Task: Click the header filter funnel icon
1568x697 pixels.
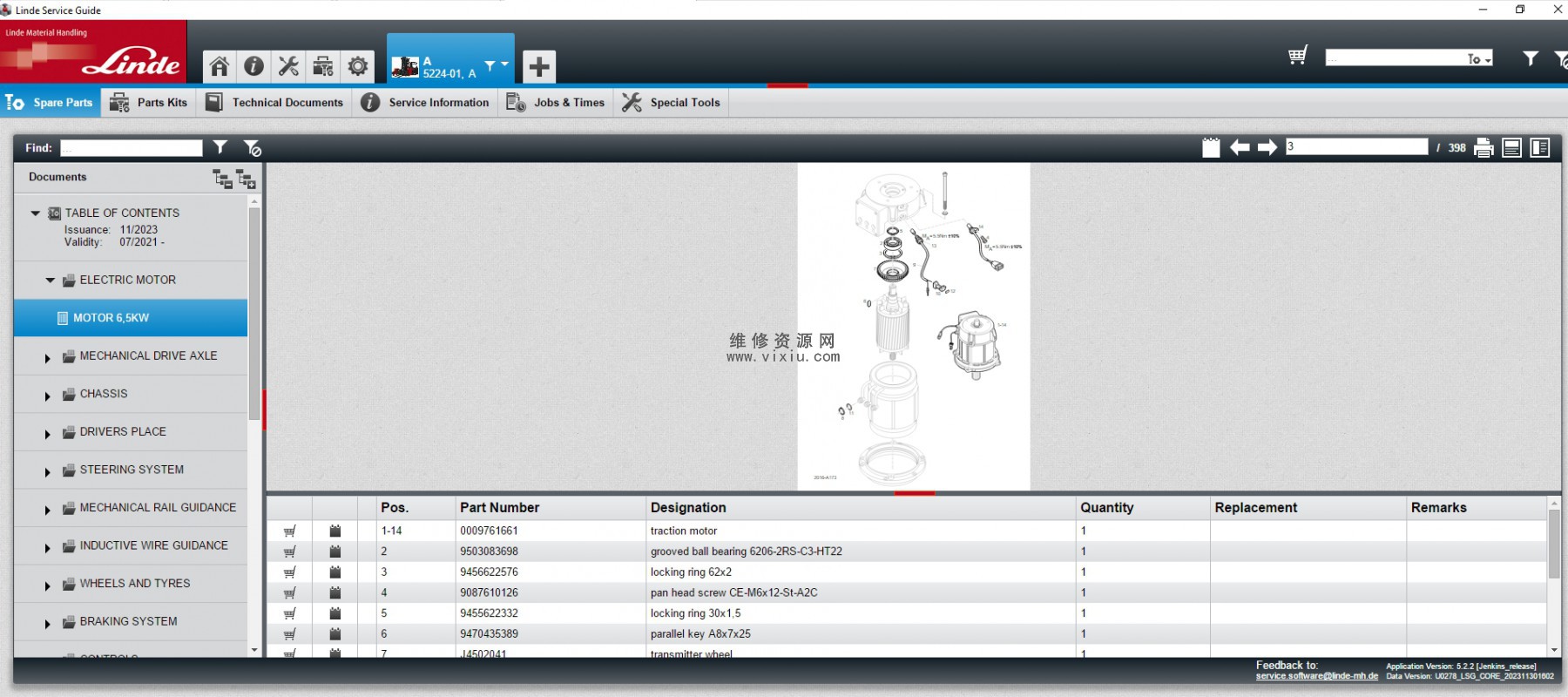Action: pyautogui.click(x=1530, y=58)
